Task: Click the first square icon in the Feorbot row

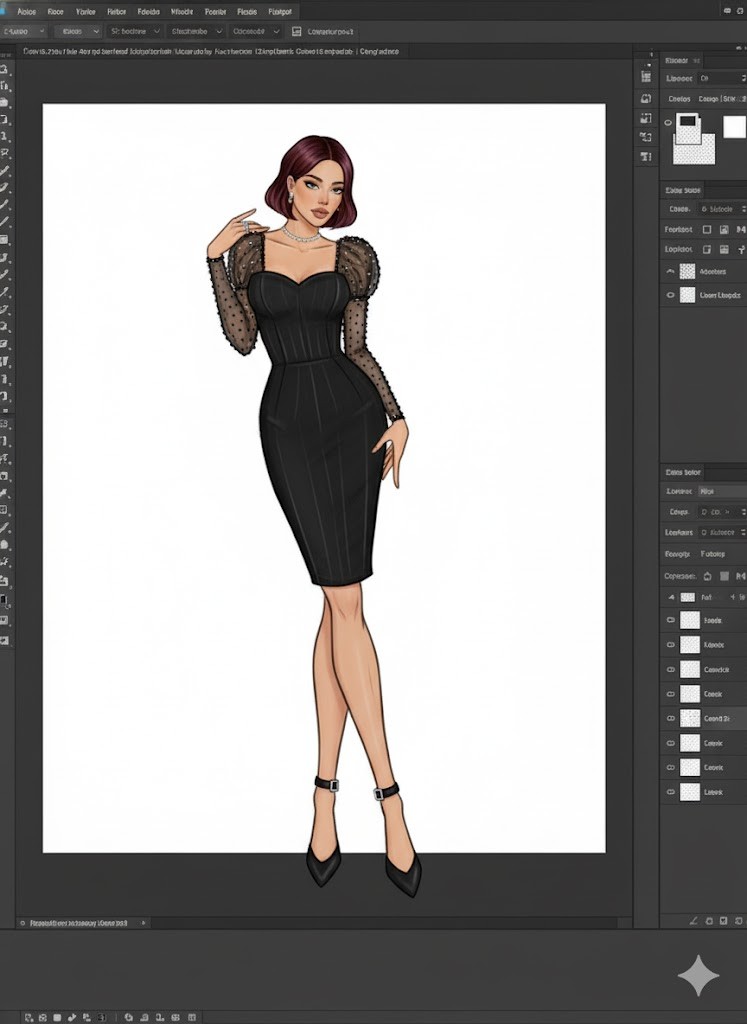Action: (x=707, y=229)
